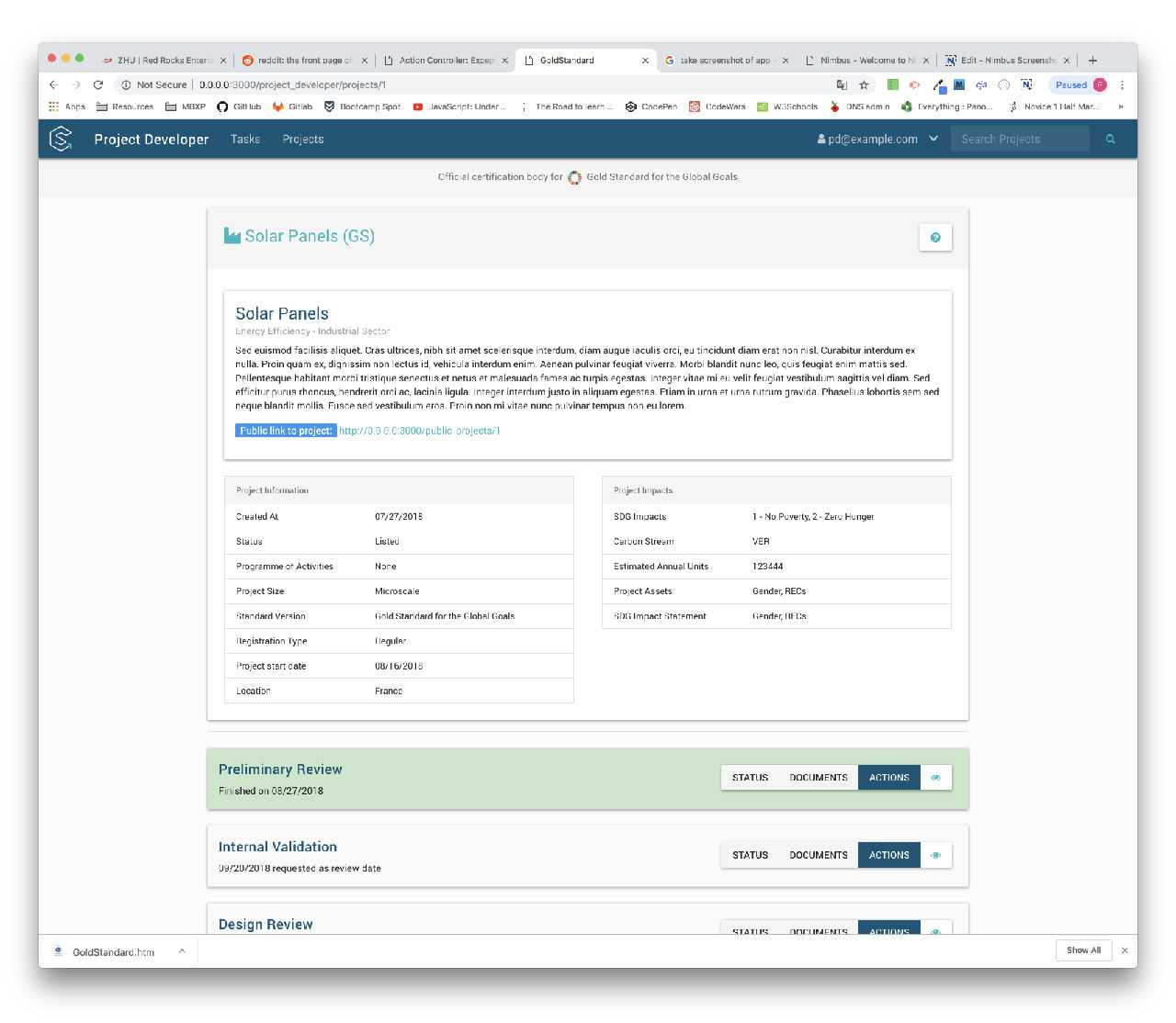Go back with the browser back arrow
The height and width of the screenshot is (1023, 1176).
pos(53,84)
